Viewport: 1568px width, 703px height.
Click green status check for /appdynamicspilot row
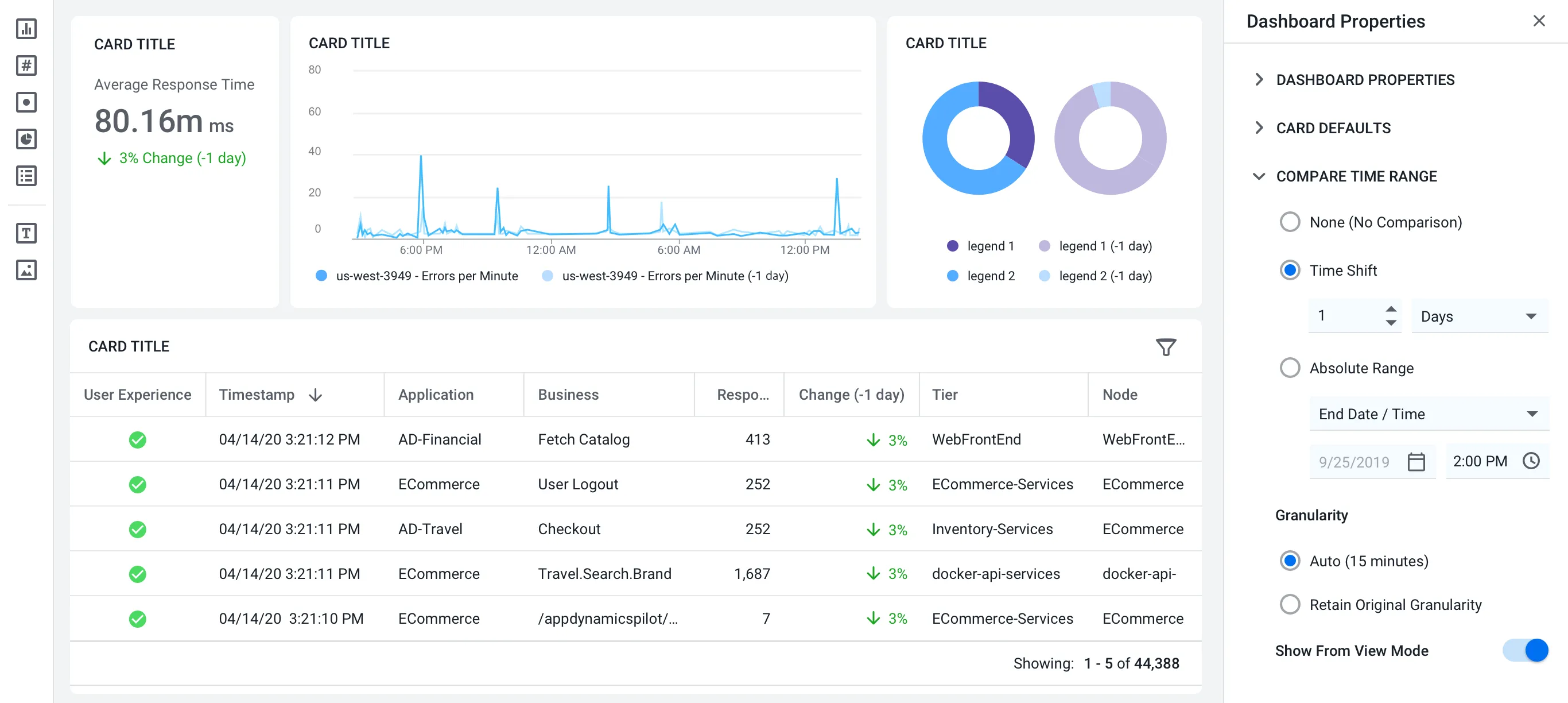pyautogui.click(x=138, y=619)
